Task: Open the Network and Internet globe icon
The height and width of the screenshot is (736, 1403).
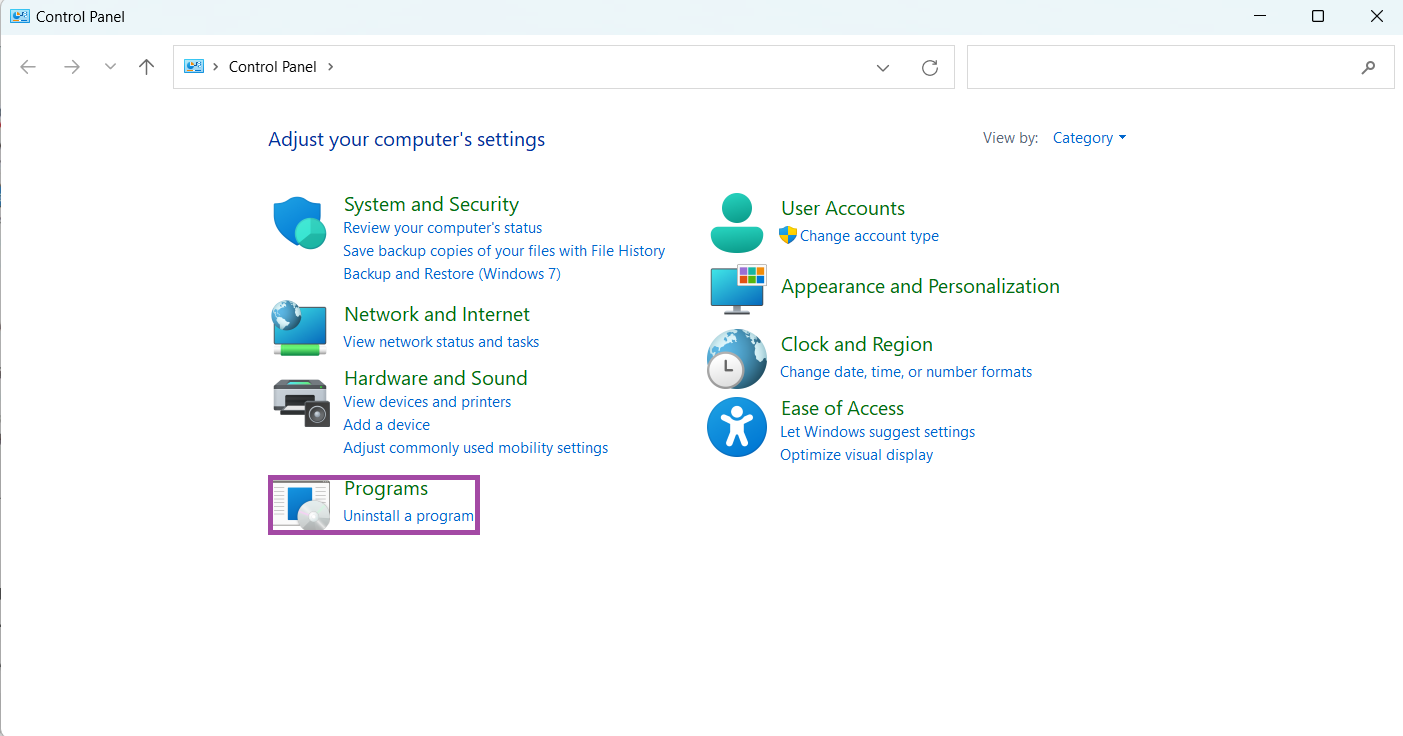Action: 300,327
